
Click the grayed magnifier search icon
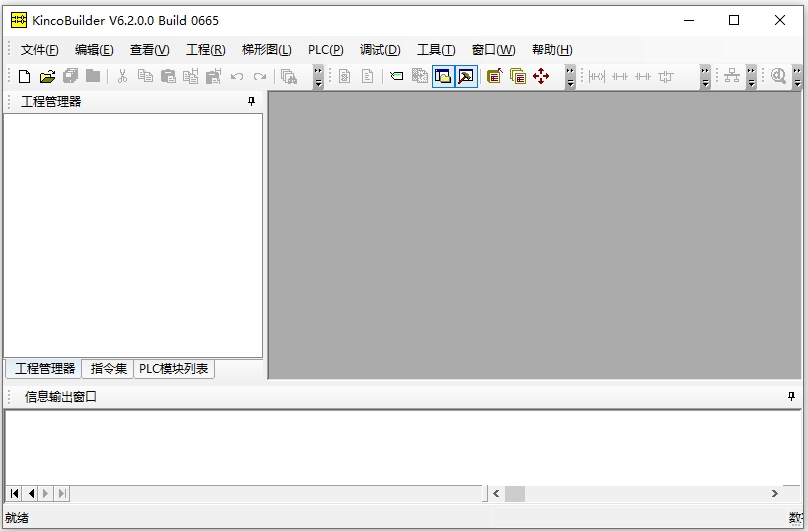click(x=778, y=76)
